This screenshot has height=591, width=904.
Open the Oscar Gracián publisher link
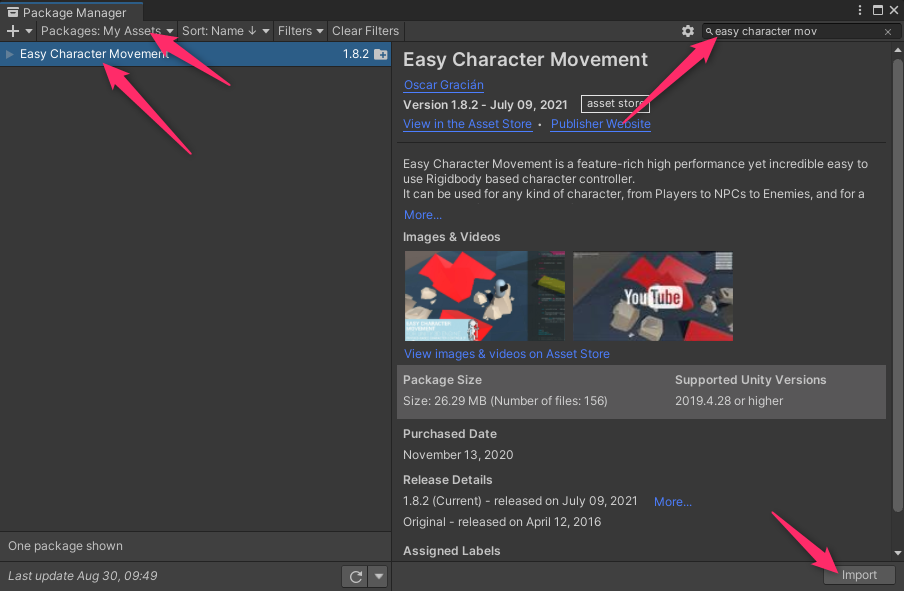point(443,85)
